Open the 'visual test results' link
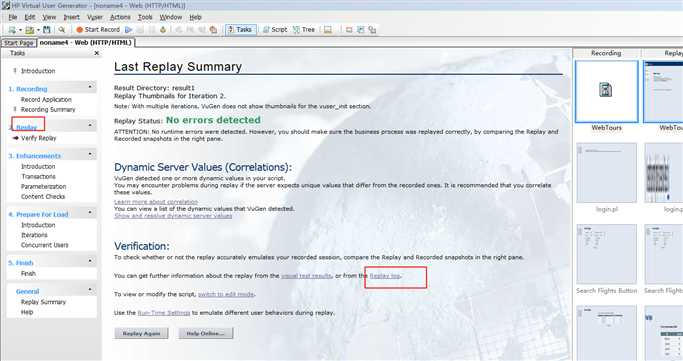 [306, 276]
